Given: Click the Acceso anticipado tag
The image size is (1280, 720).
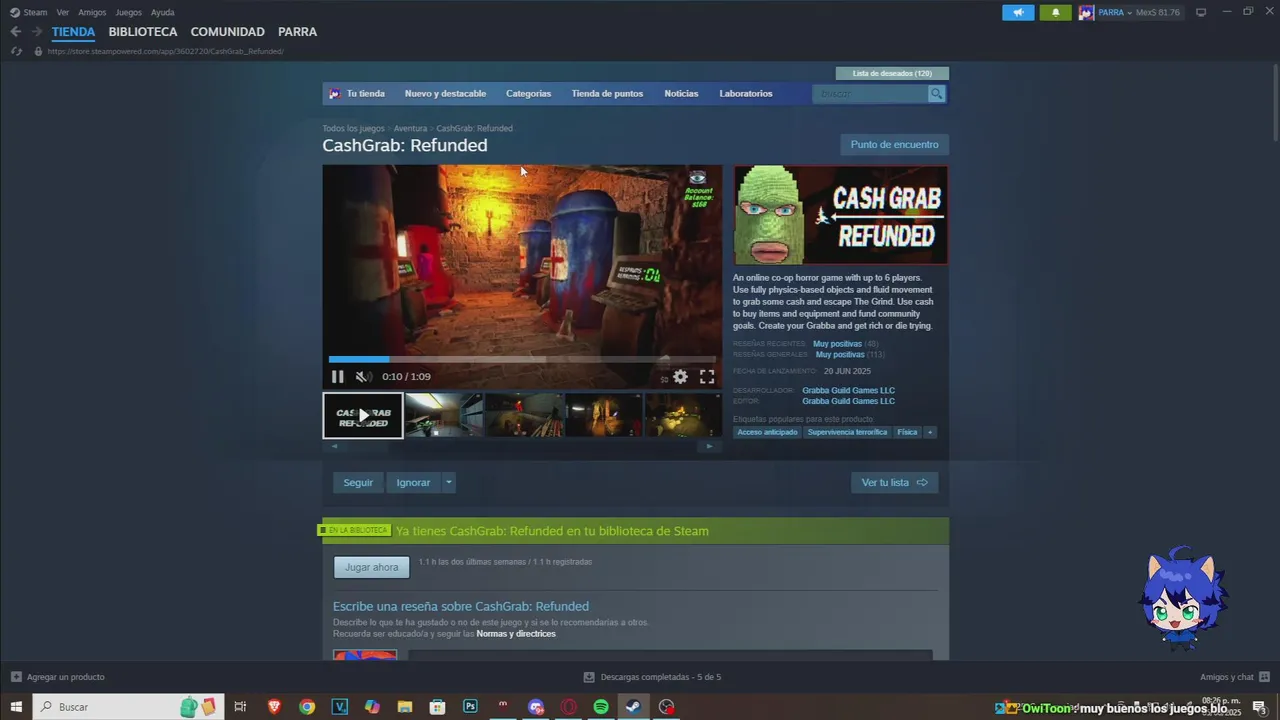Looking at the screenshot, I should pyautogui.click(x=767, y=432).
